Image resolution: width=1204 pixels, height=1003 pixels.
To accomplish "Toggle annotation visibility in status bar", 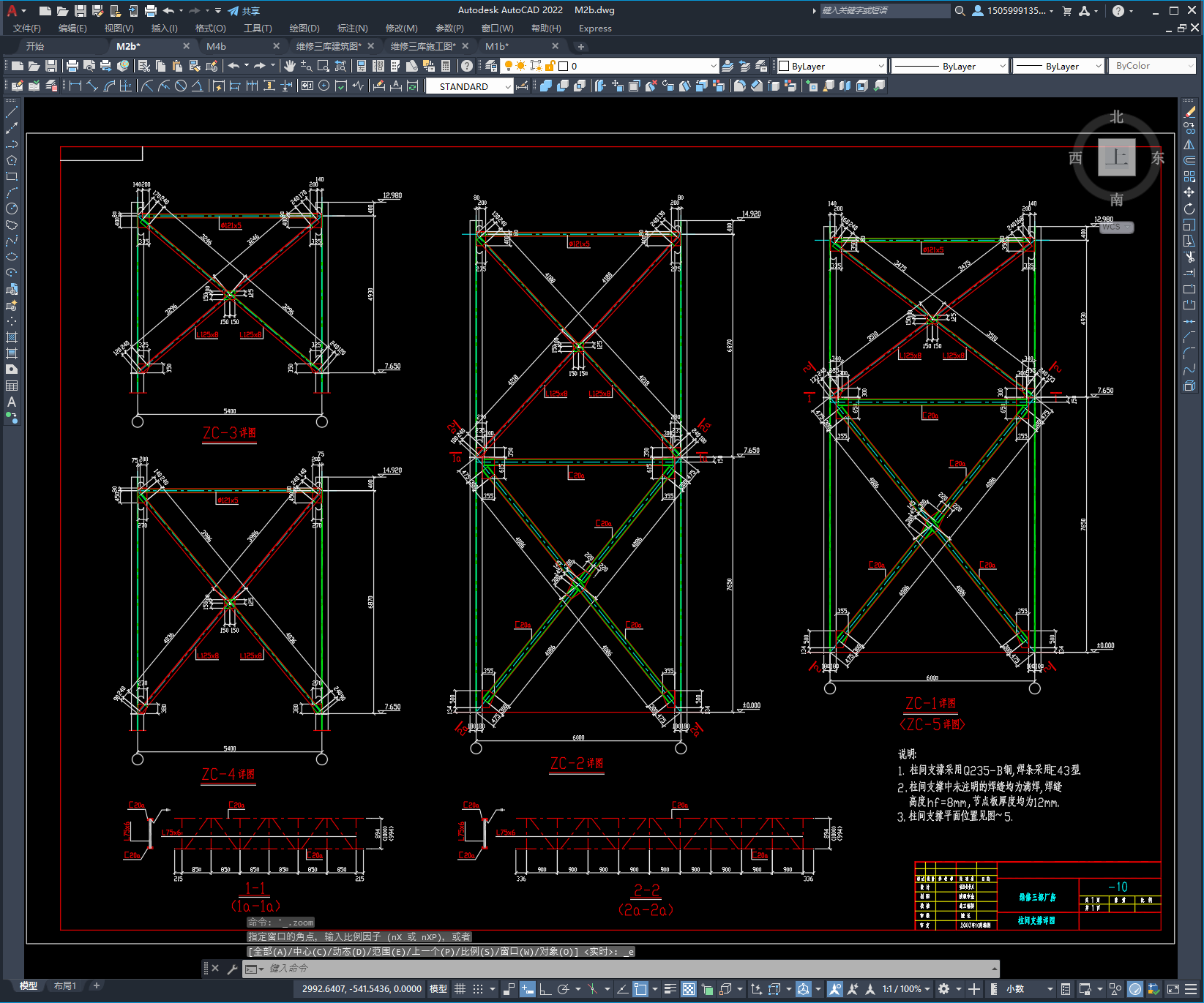I will (x=835, y=989).
